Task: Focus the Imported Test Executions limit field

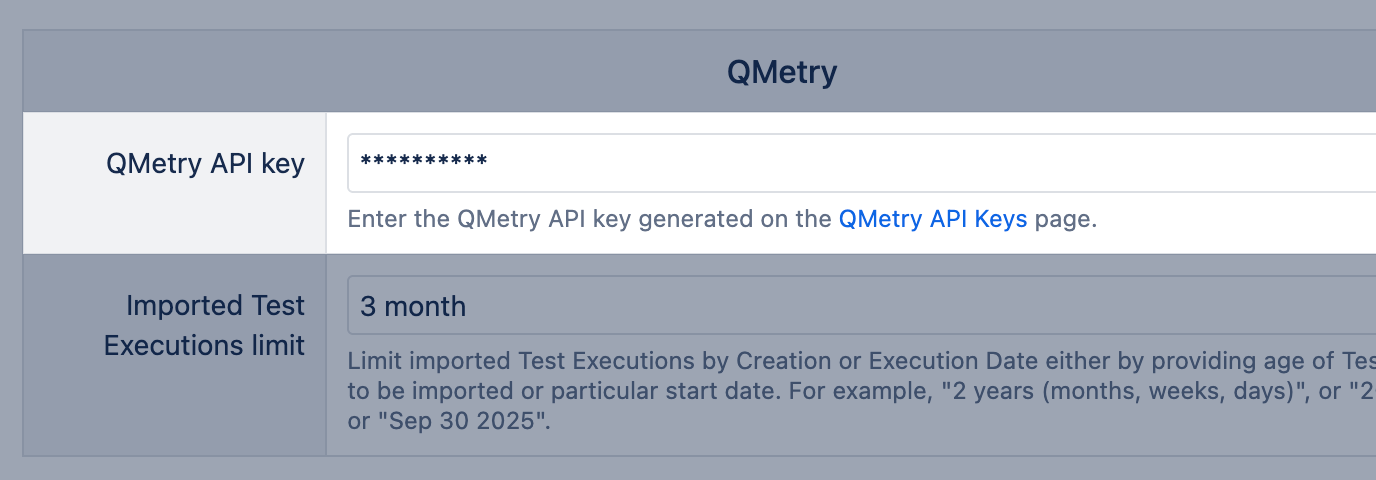Action: 860,305
